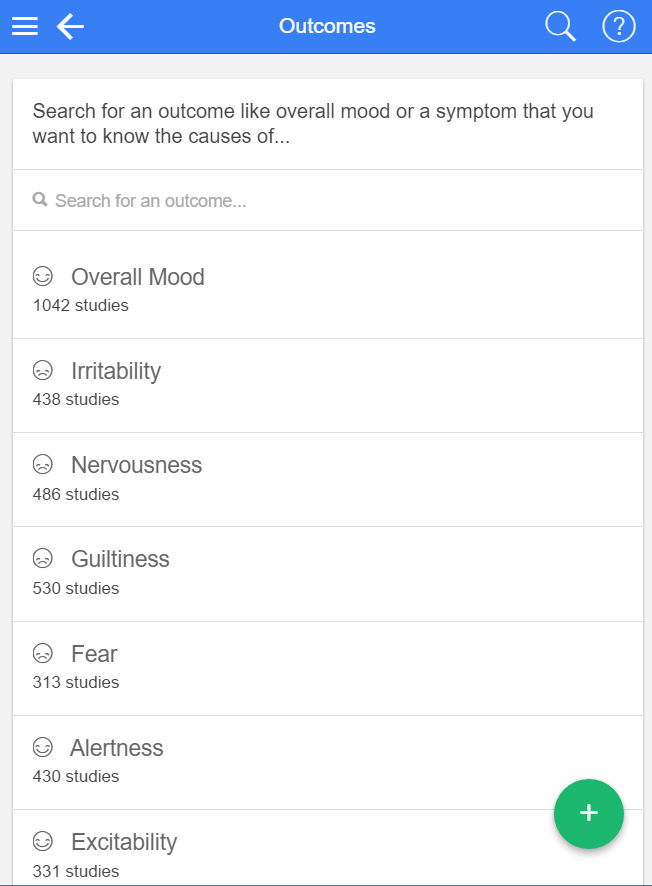The height and width of the screenshot is (886, 652).
Task: Select the Irritability outcome
Action: tap(116, 371)
